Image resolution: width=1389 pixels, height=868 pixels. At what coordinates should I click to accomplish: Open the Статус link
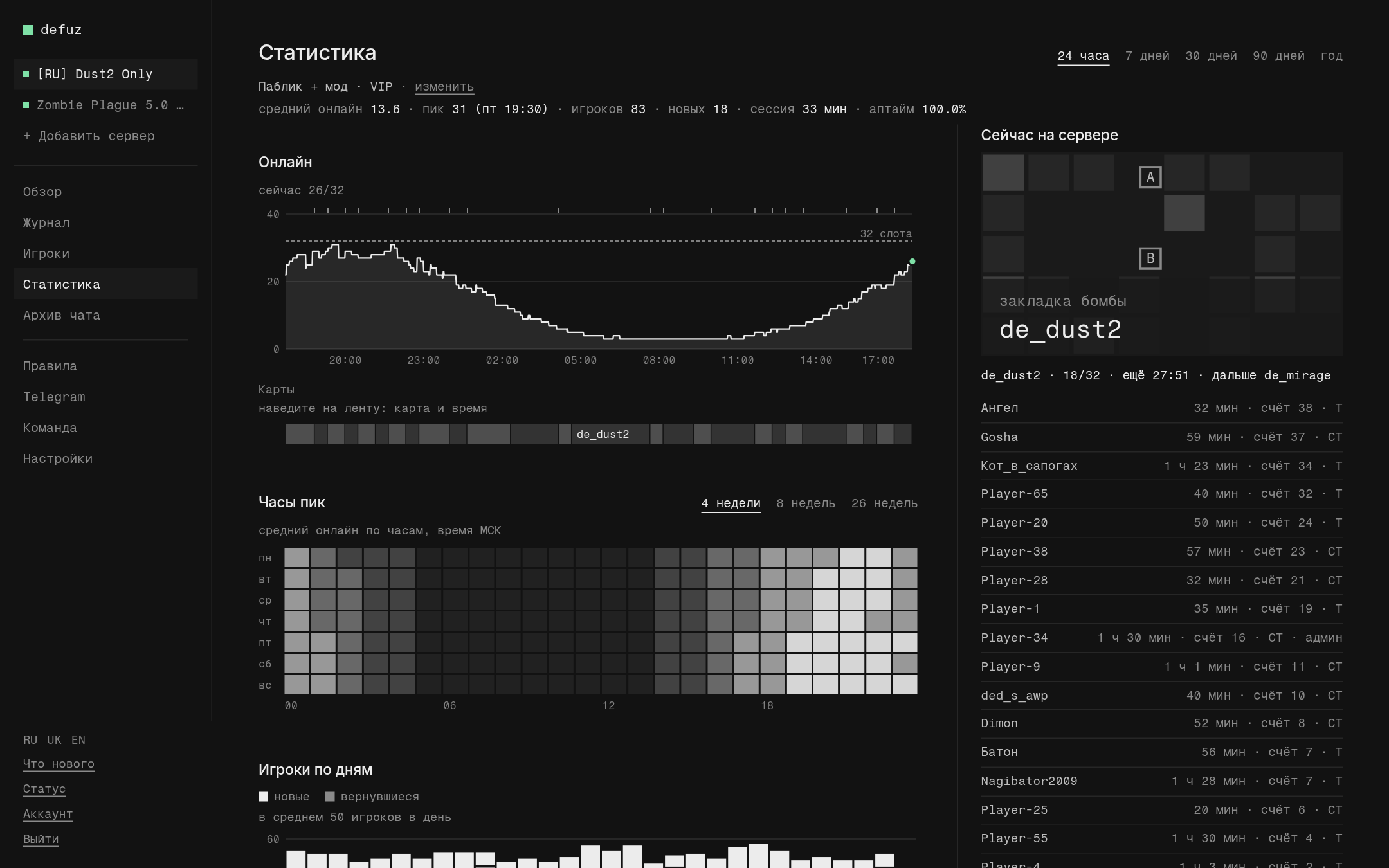pyautogui.click(x=44, y=789)
